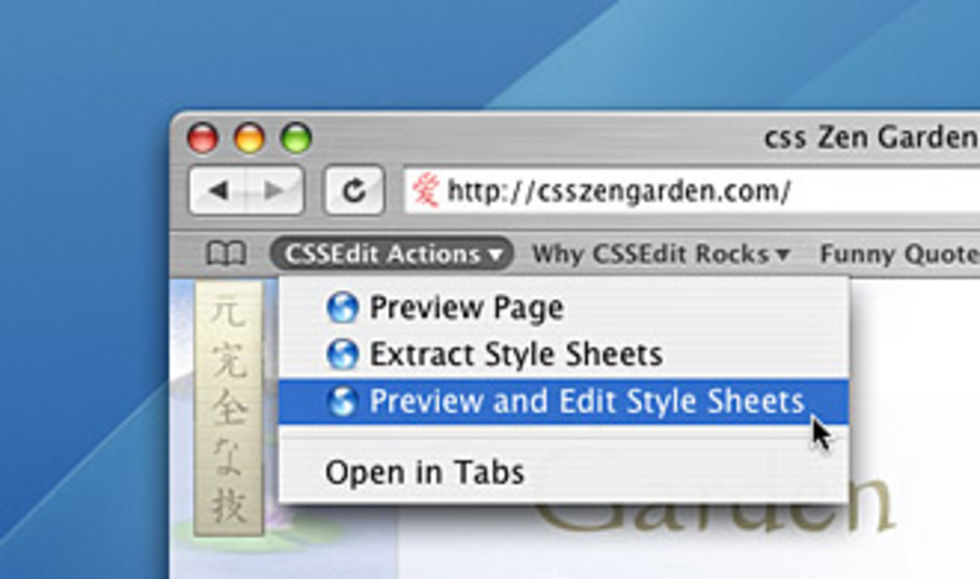Click globe icon beside Preview and Edit Style Sheets

pos(342,401)
